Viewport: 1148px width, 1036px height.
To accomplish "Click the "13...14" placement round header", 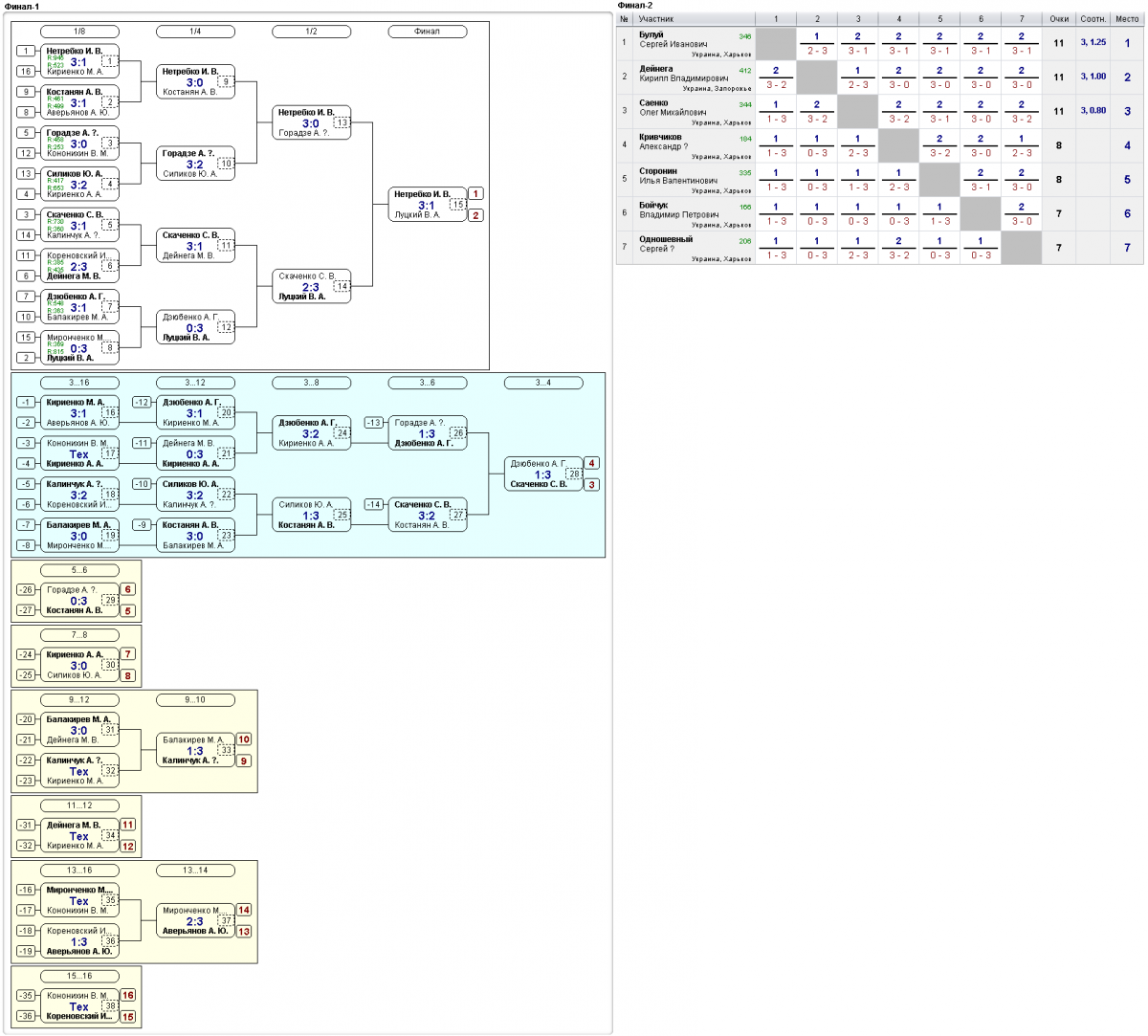I will click(195, 871).
